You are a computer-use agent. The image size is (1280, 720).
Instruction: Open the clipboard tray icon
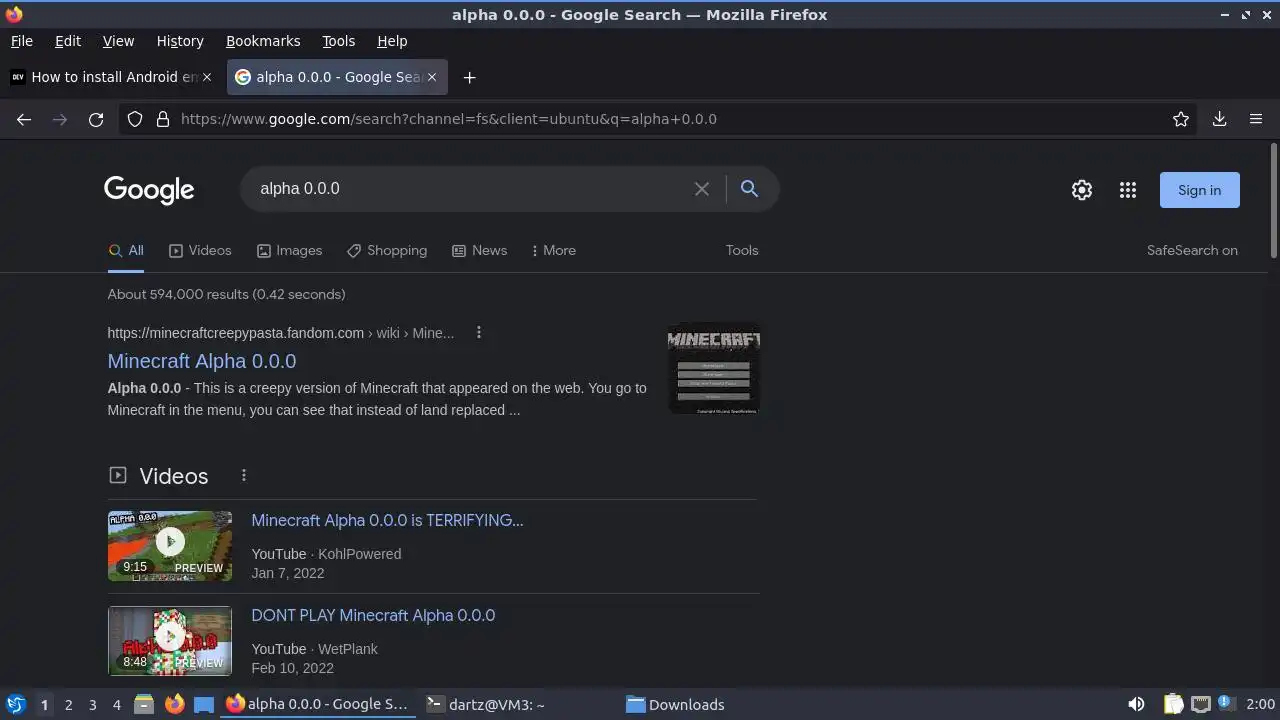click(1174, 704)
